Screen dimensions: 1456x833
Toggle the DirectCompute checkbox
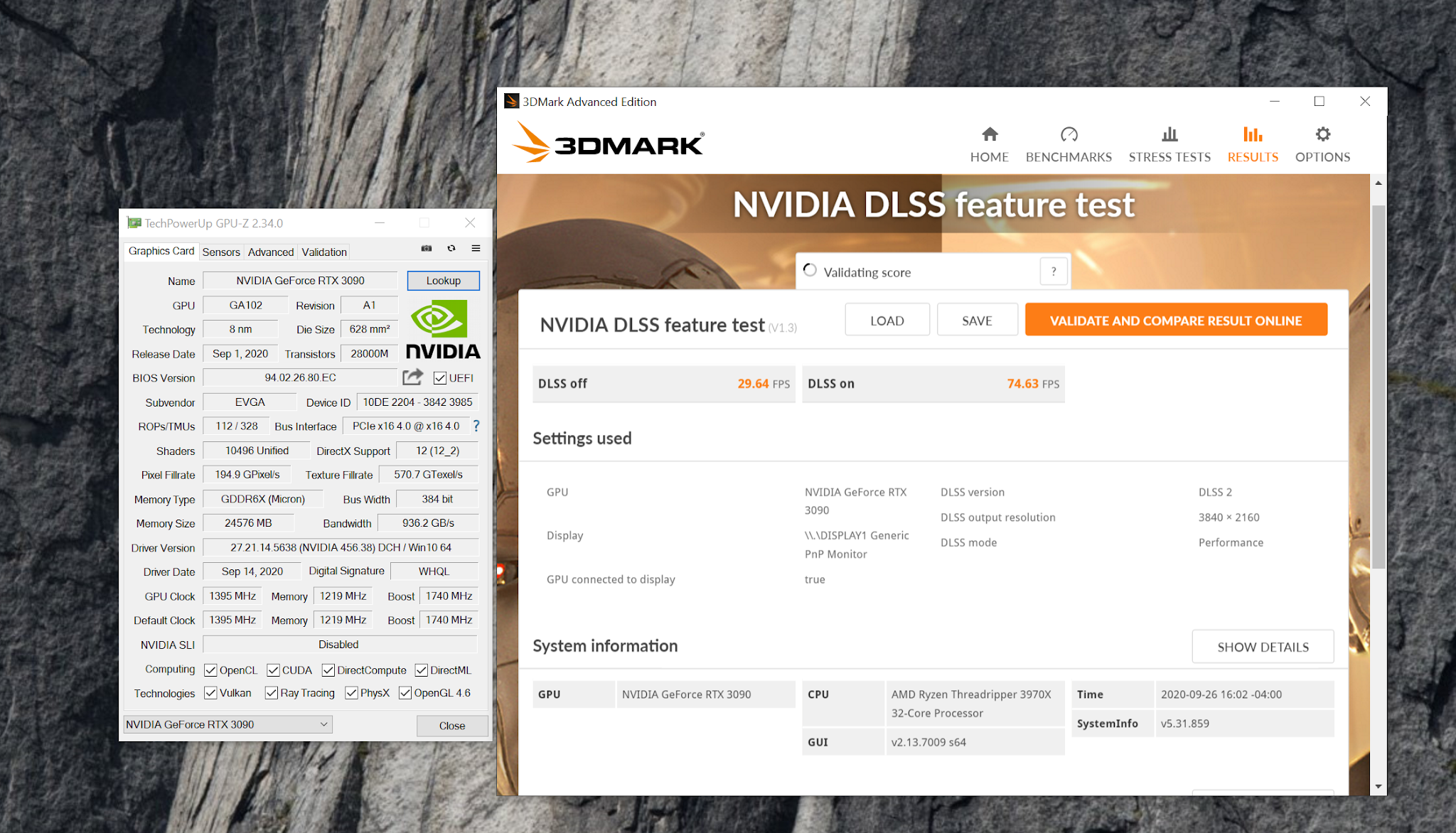[x=328, y=670]
